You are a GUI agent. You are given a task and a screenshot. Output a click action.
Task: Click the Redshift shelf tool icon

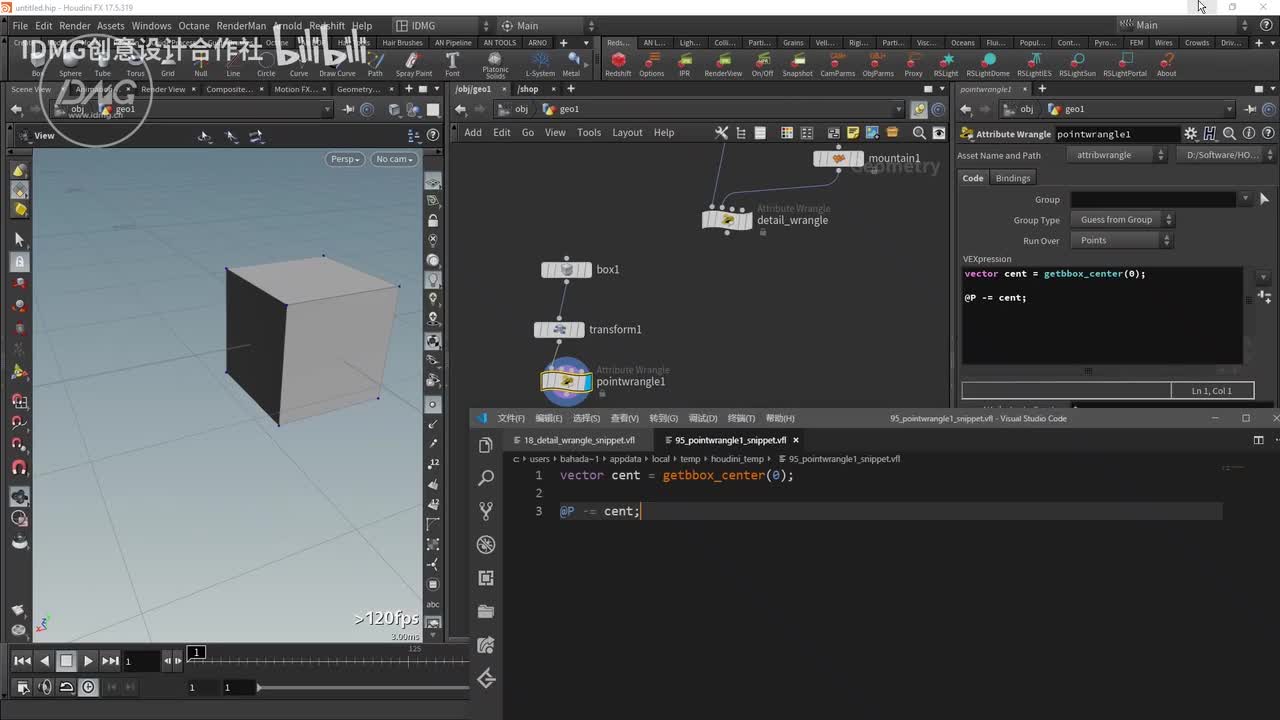[x=618, y=61]
